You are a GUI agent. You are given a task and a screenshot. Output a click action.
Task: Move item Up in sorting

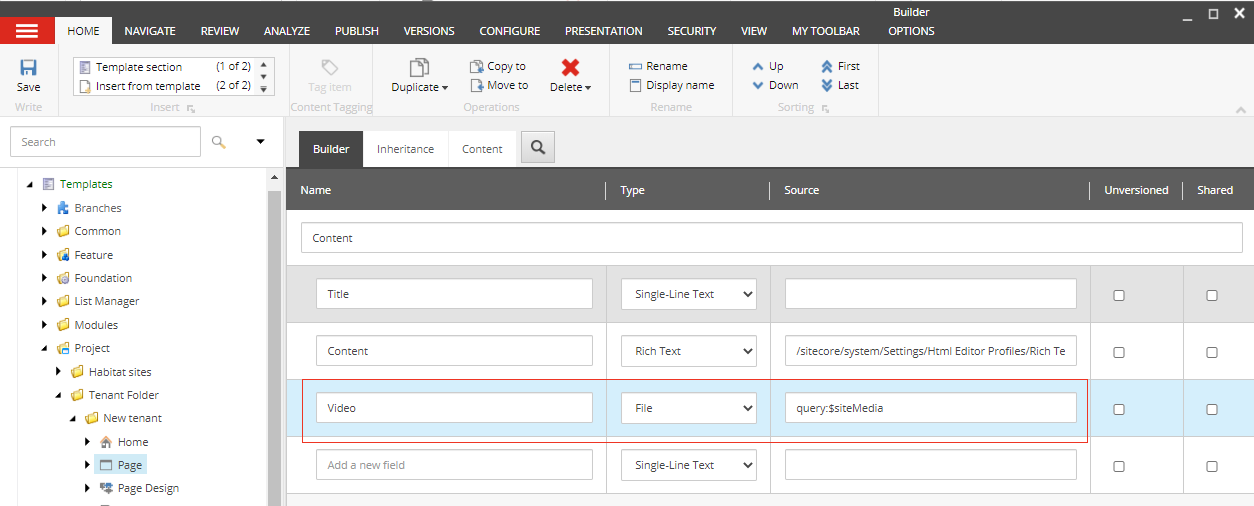click(767, 66)
